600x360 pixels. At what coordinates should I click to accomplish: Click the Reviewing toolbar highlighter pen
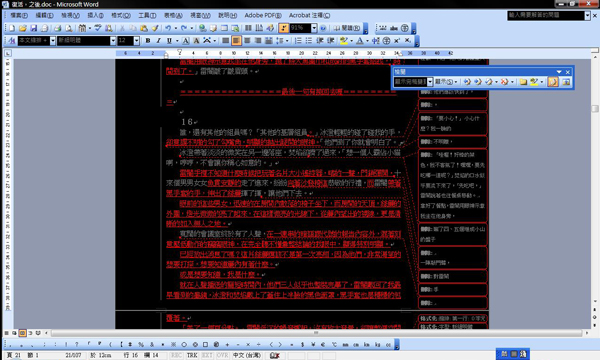[534, 82]
